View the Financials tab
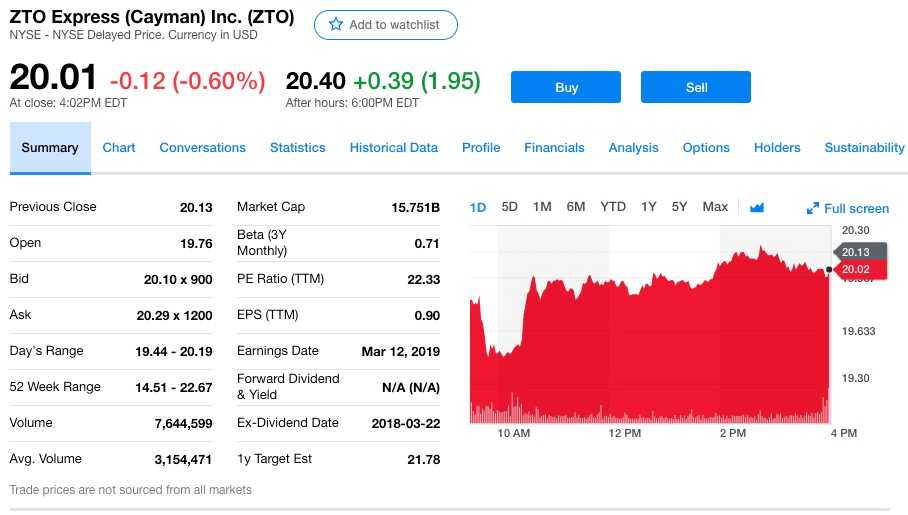908x515 pixels. pyautogui.click(x=554, y=148)
